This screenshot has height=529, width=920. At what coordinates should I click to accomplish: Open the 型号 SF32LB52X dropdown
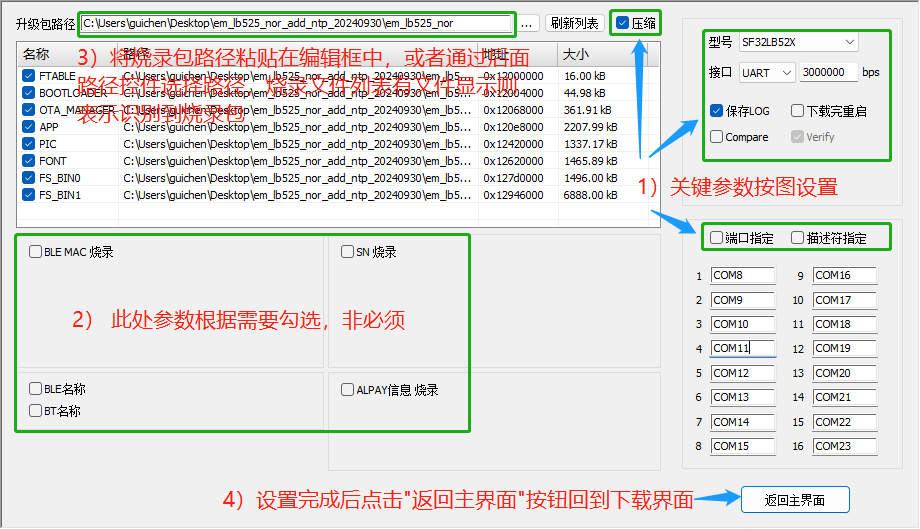(797, 42)
